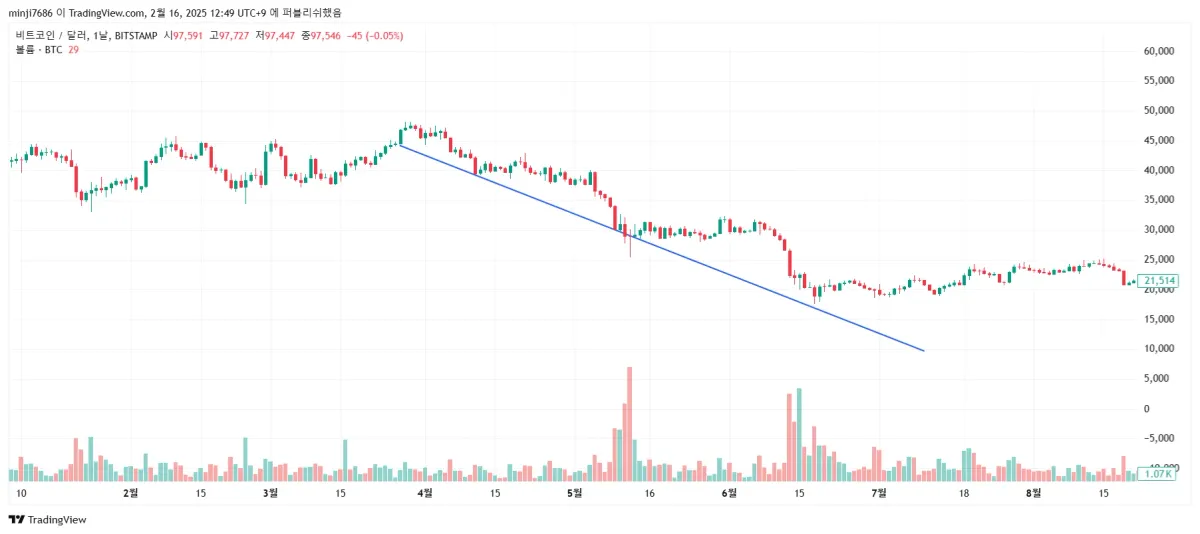Click the 4월 label on the time axis
The image size is (1200, 534).
[x=425, y=493]
